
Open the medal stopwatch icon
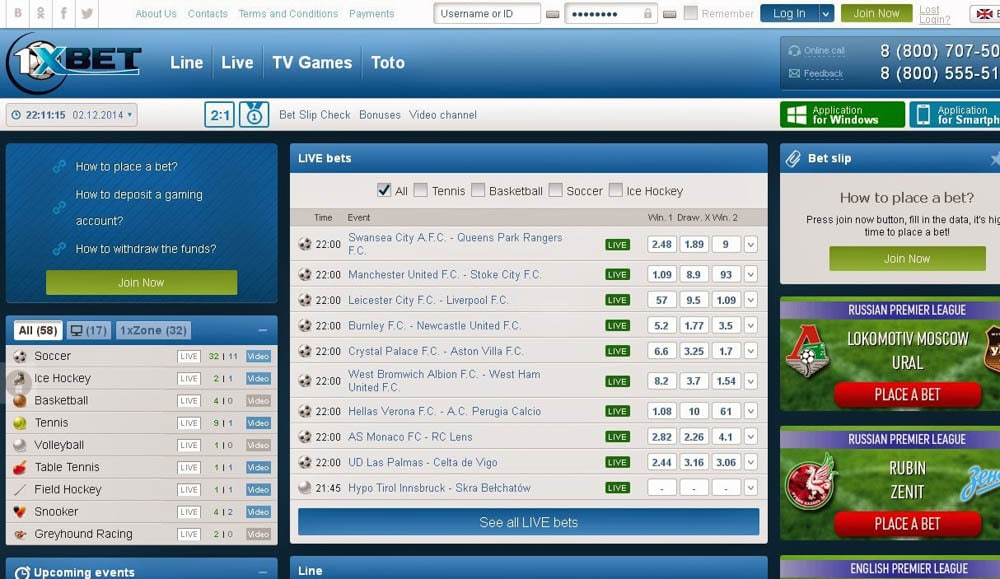coord(254,115)
